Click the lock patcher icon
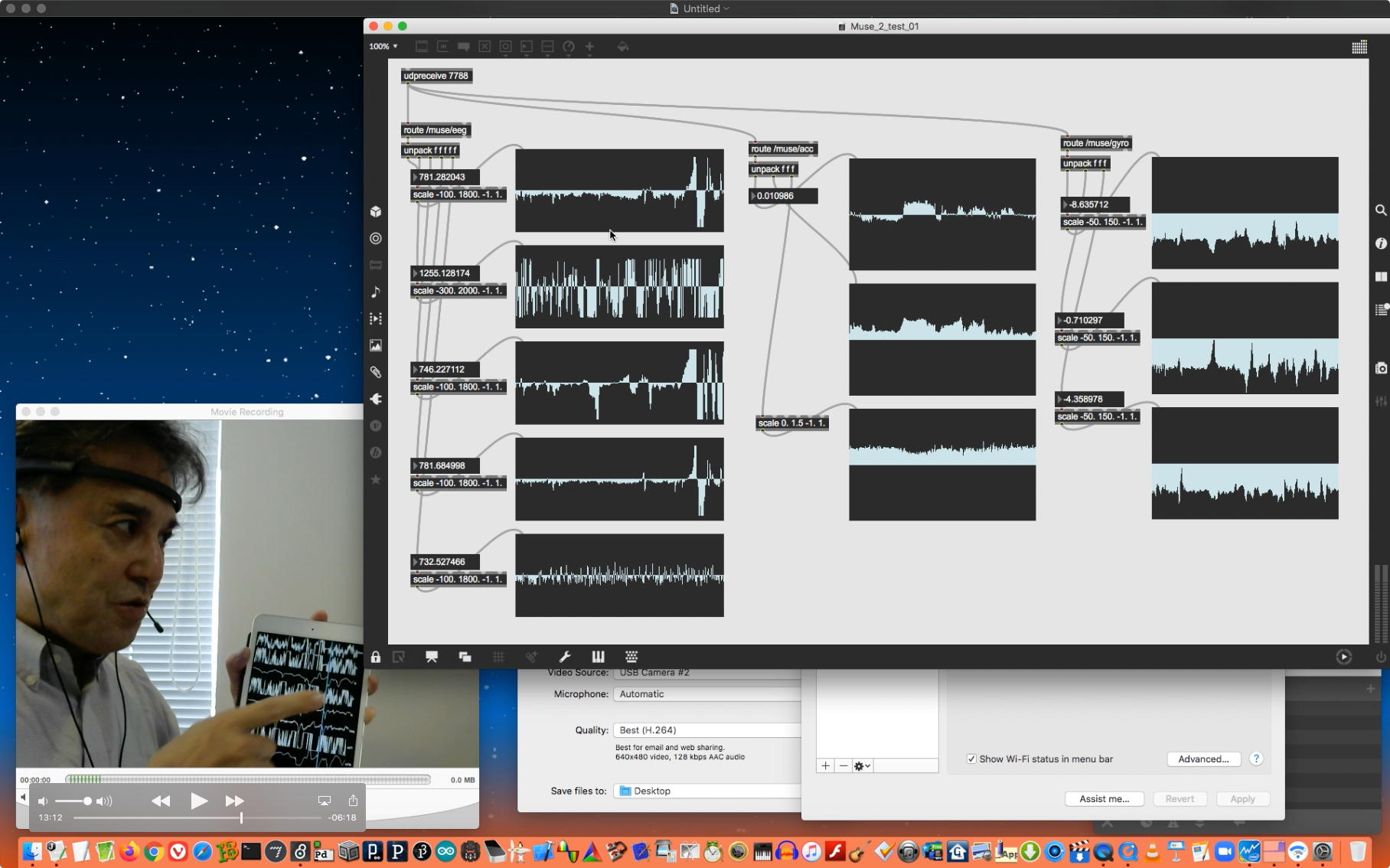This screenshot has width=1390, height=868. (x=376, y=657)
